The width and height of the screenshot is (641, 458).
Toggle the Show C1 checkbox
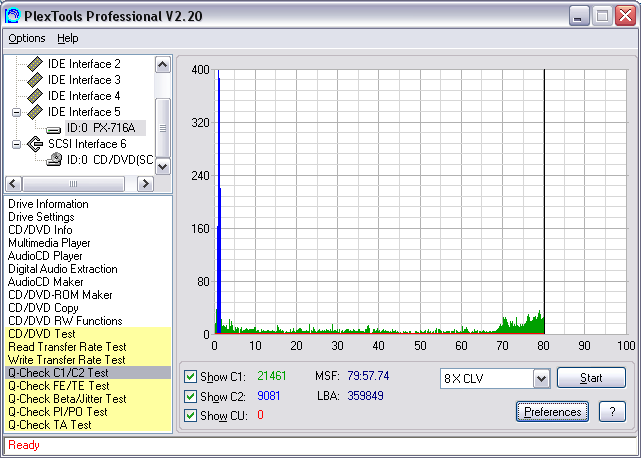[190, 376]
